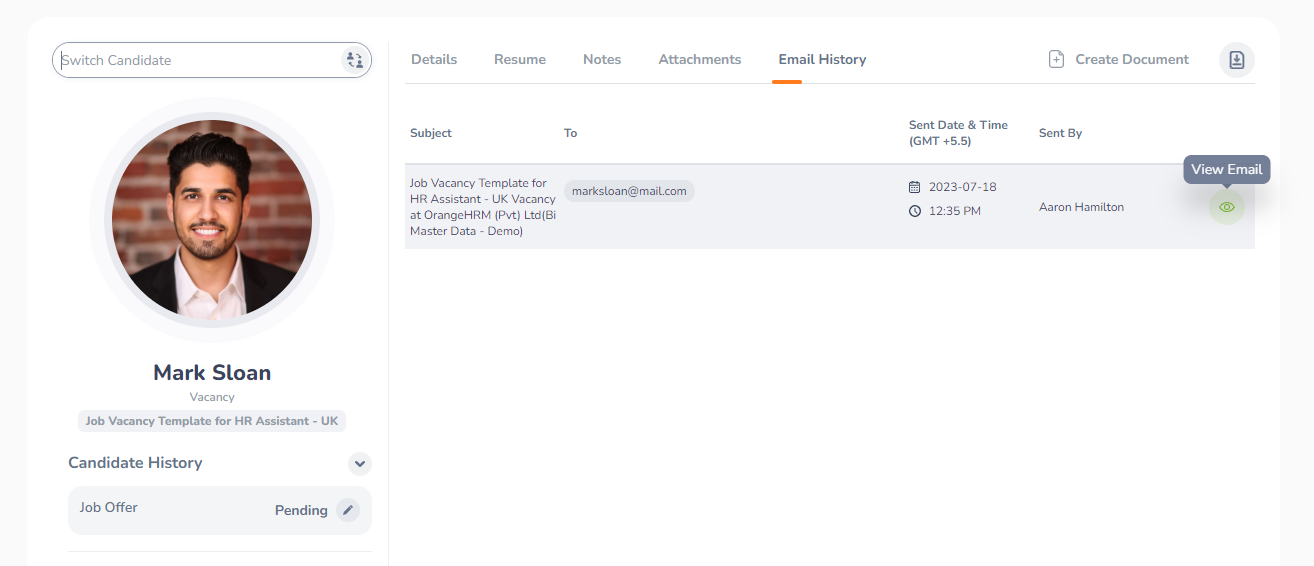Click the clock icon beside 12:35 PM
Image resolution: width=1314 pixels, height=566 pixels.
[914, 211]
